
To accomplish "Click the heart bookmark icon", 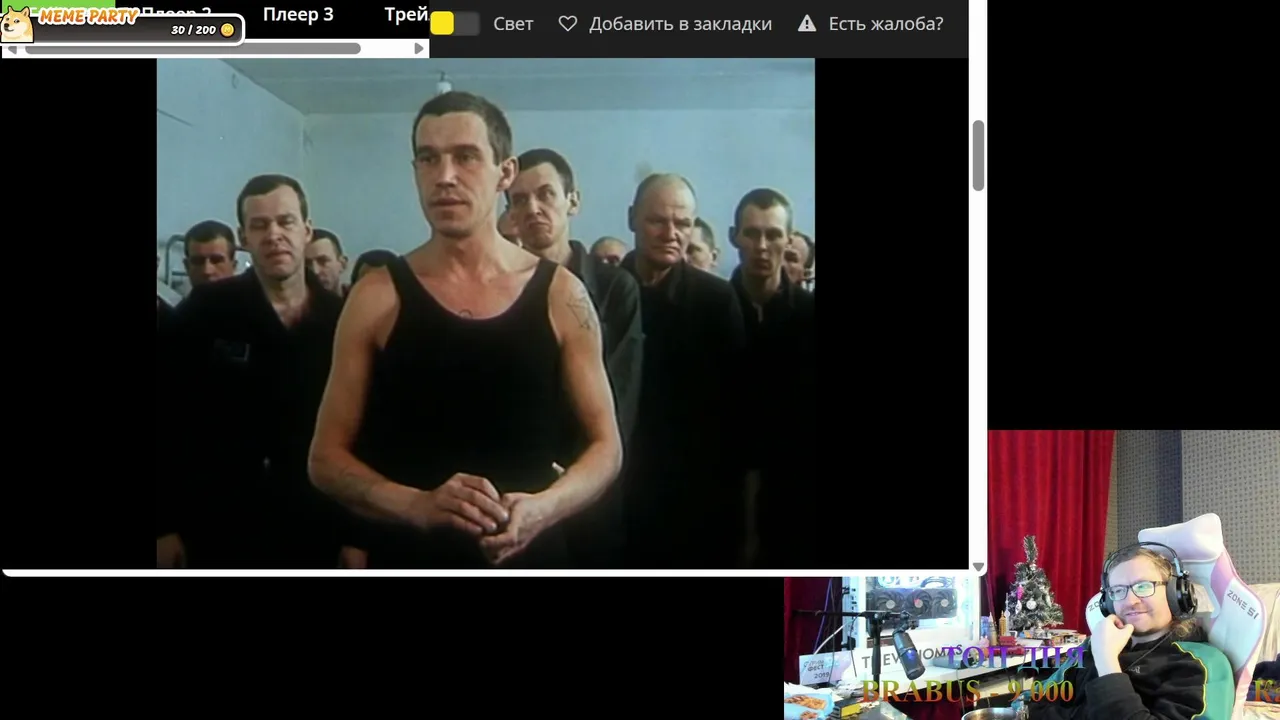I will pyautogui.click(x=567, y=23).
